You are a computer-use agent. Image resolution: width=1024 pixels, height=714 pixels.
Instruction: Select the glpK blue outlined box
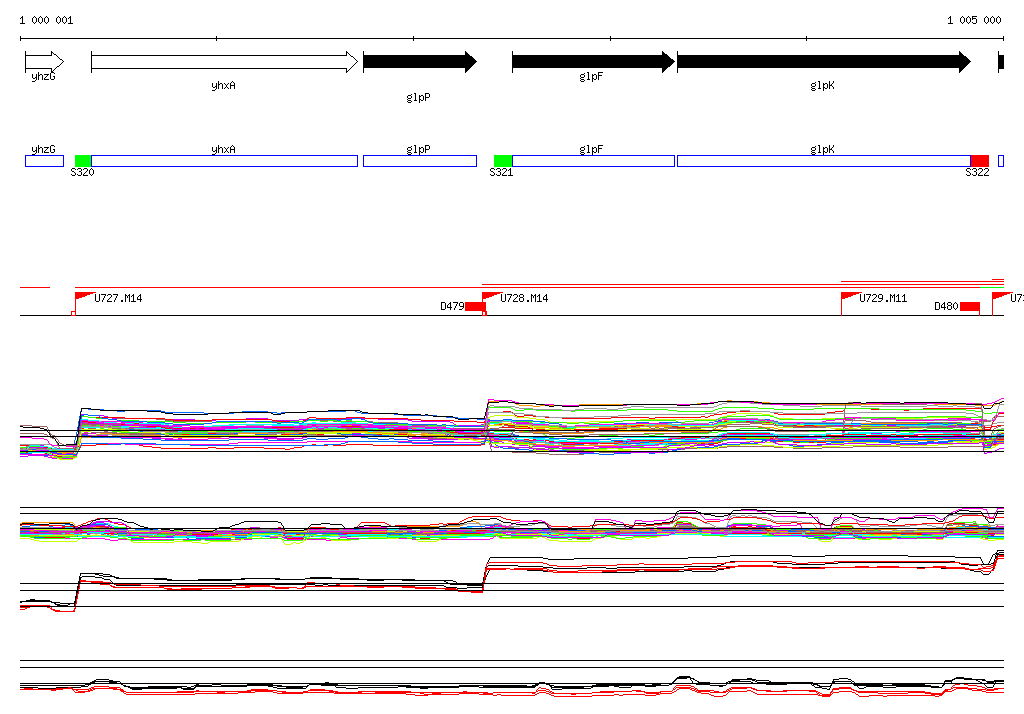[824, 161]
